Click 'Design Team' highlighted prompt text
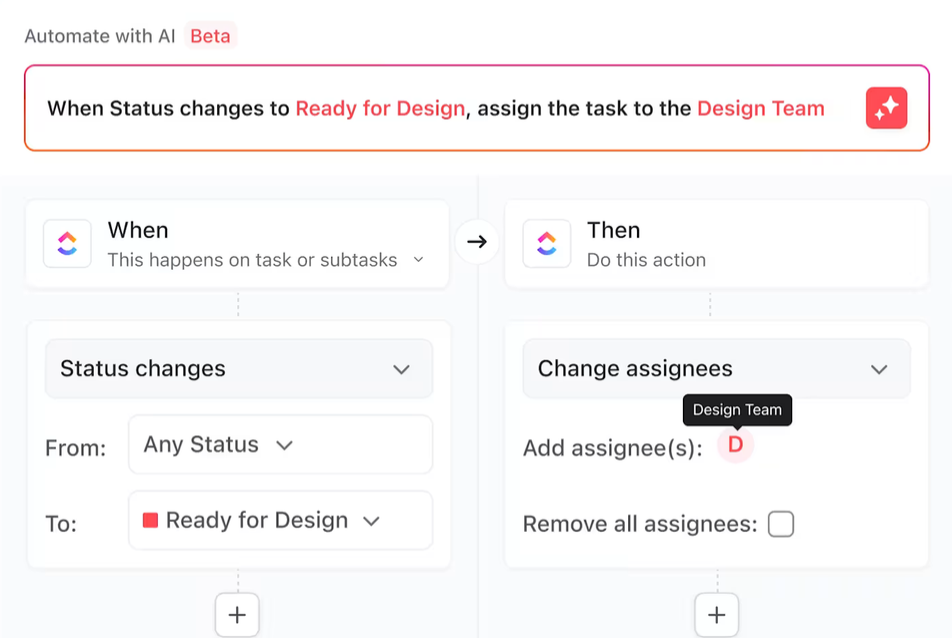 coord(760,109)
